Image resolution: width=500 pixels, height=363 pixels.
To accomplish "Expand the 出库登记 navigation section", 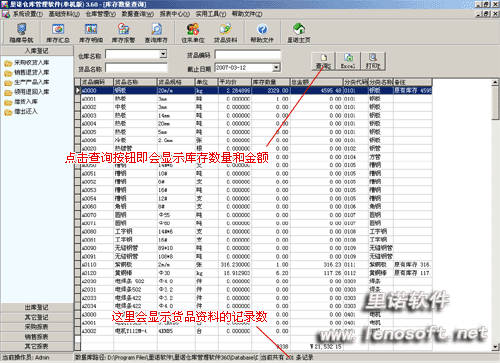I will coord(37,307).
